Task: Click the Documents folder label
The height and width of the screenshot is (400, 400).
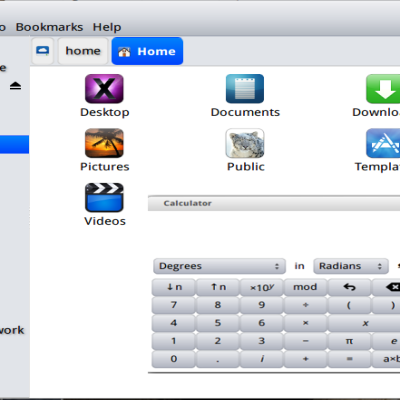Action: click(x=245, y=112)
